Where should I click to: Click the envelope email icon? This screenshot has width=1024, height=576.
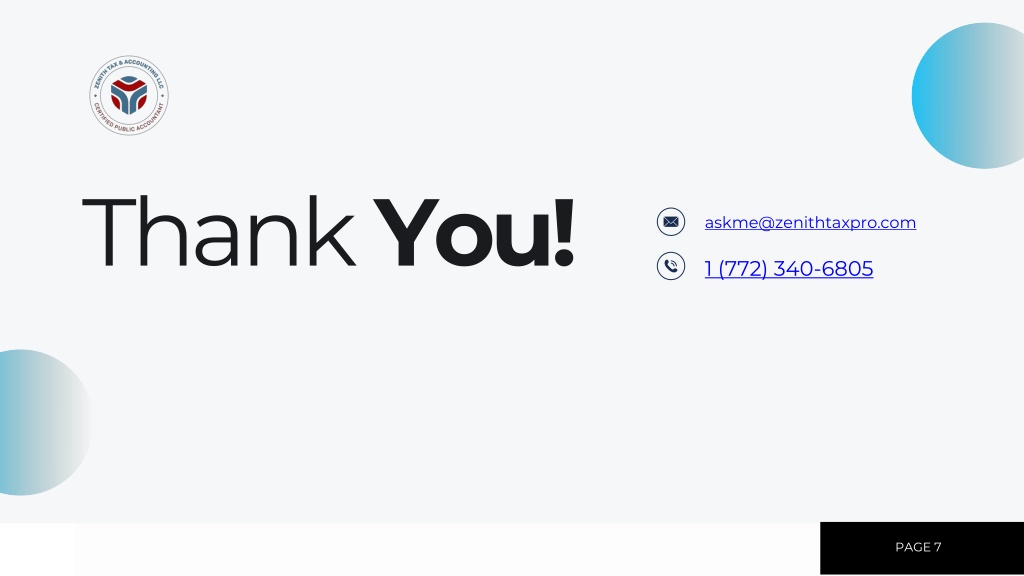coord(671,222)
